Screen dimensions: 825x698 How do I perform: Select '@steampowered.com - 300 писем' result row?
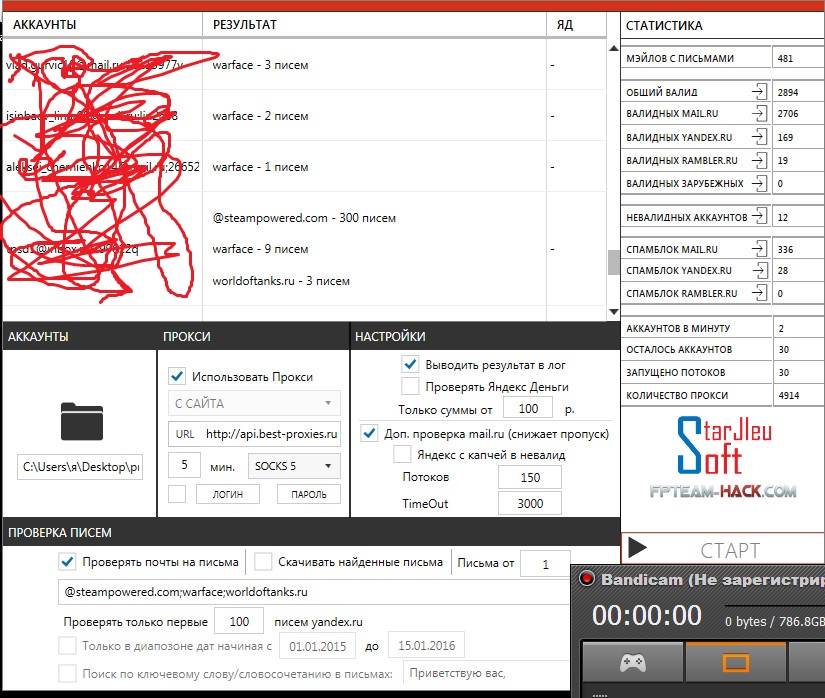click(304, 218)
